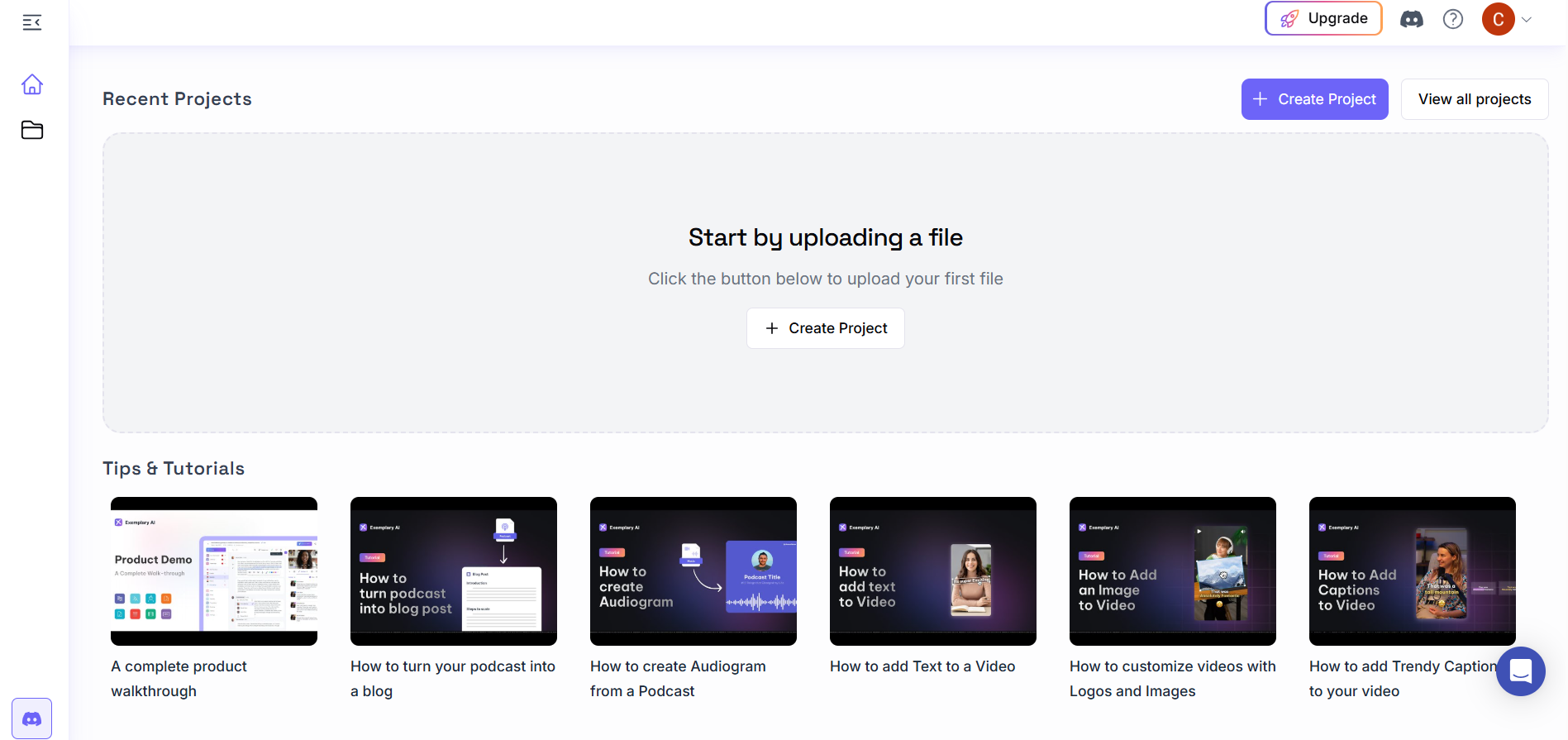Open View all projects
The width and height of the screenshot is (1568, 740).
[1475, 99]
